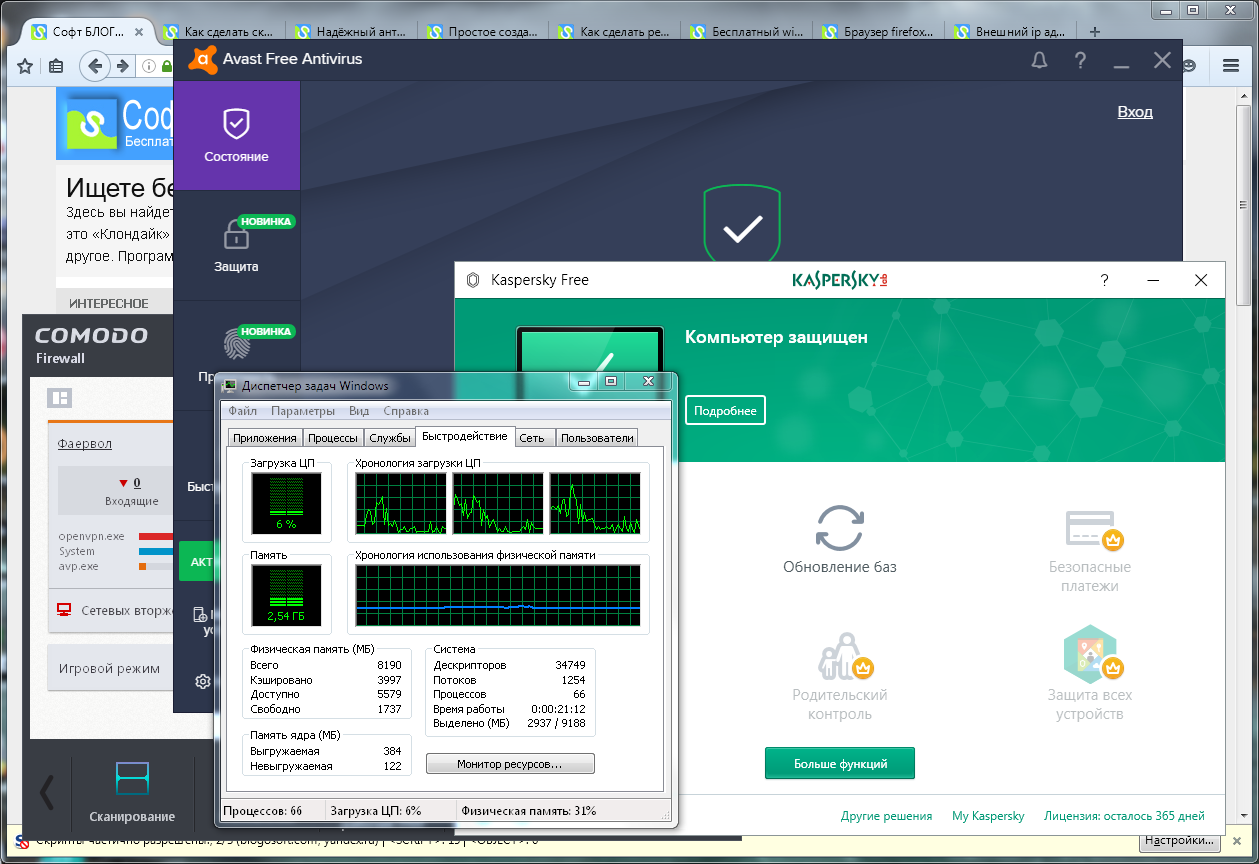Viewport: 1259px width, 864px height.
Task: Open Родительский контроль in Kaspersky
Action: tap(839, 677)
